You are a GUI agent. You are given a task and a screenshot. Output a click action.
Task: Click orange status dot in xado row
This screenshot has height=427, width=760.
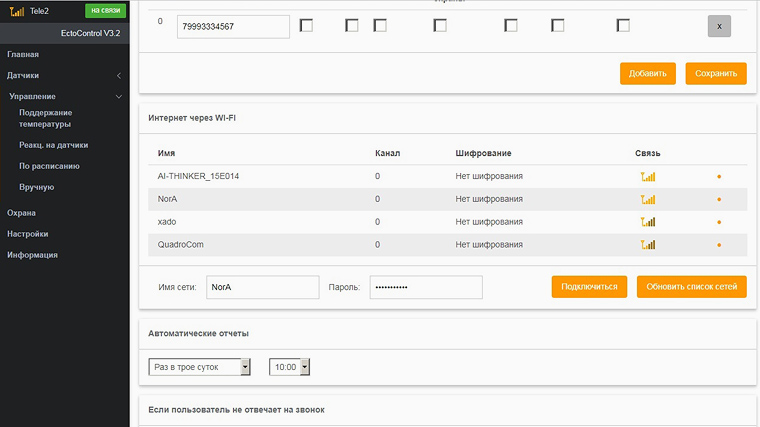(718, 222)
